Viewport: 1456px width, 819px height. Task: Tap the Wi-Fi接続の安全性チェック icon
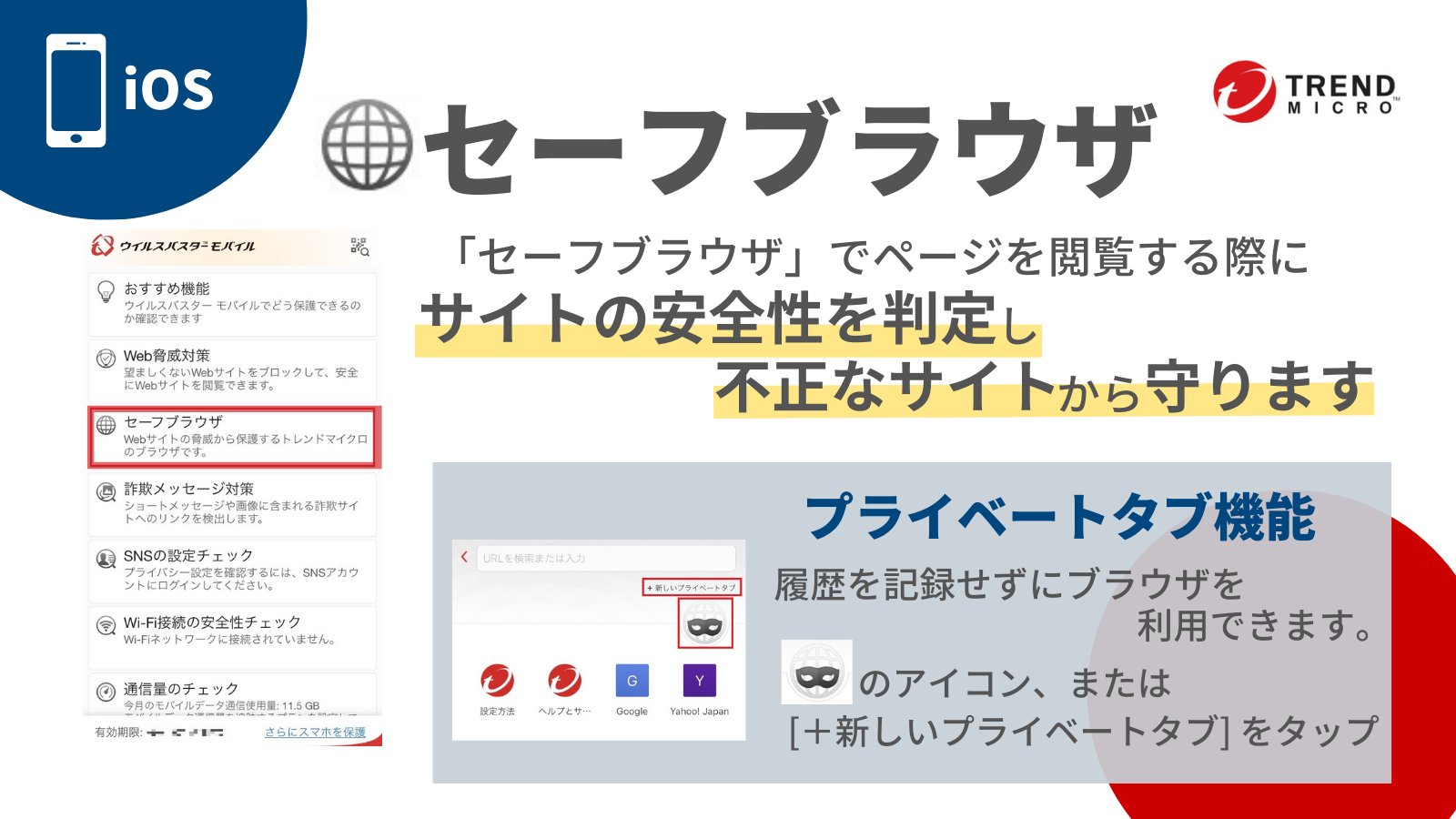pos(106,625)
